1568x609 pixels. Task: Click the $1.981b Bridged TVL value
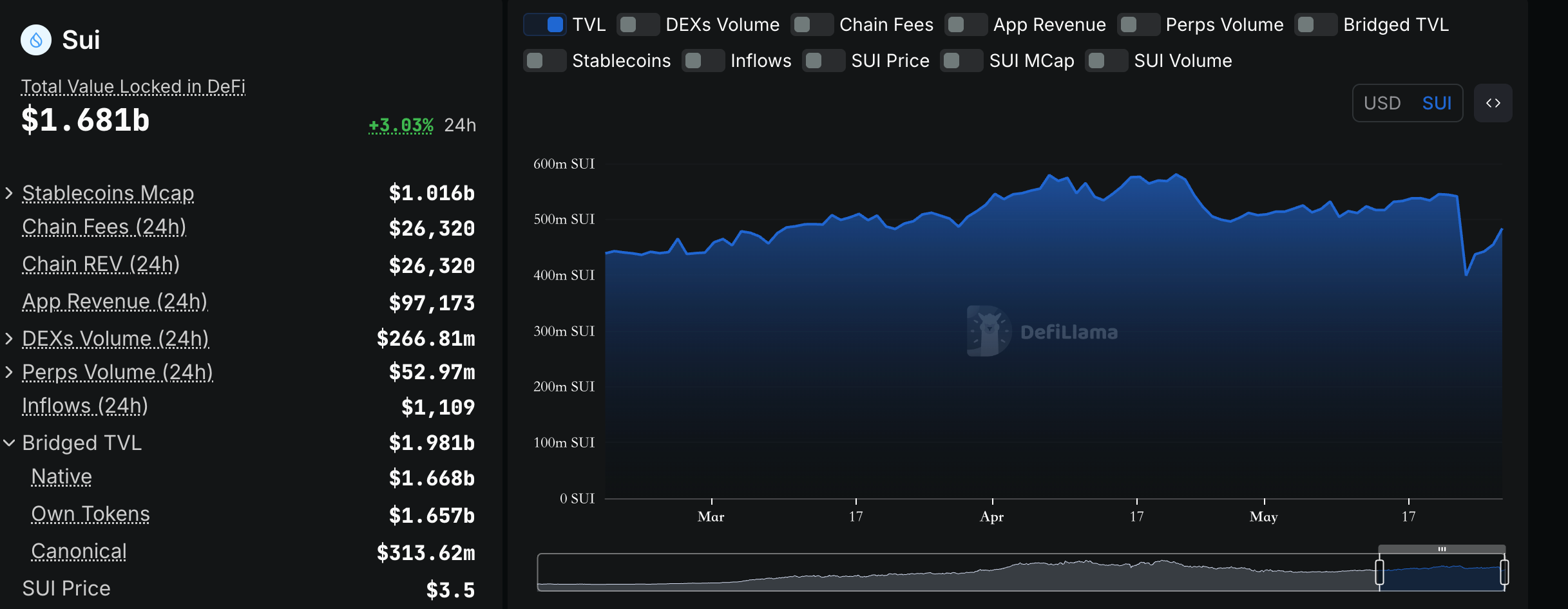[x=432, y=443]
